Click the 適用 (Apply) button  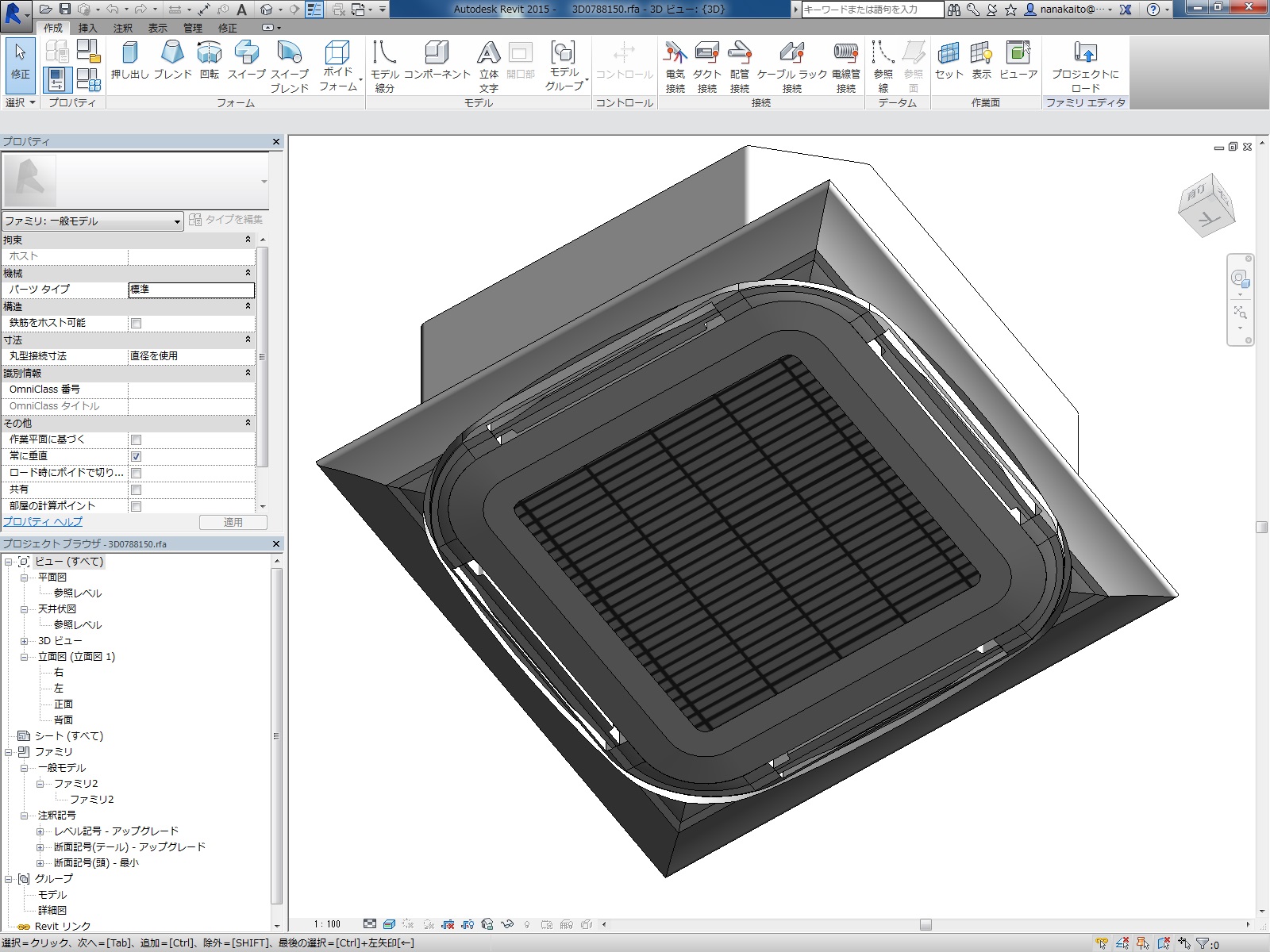click(233, 522)
